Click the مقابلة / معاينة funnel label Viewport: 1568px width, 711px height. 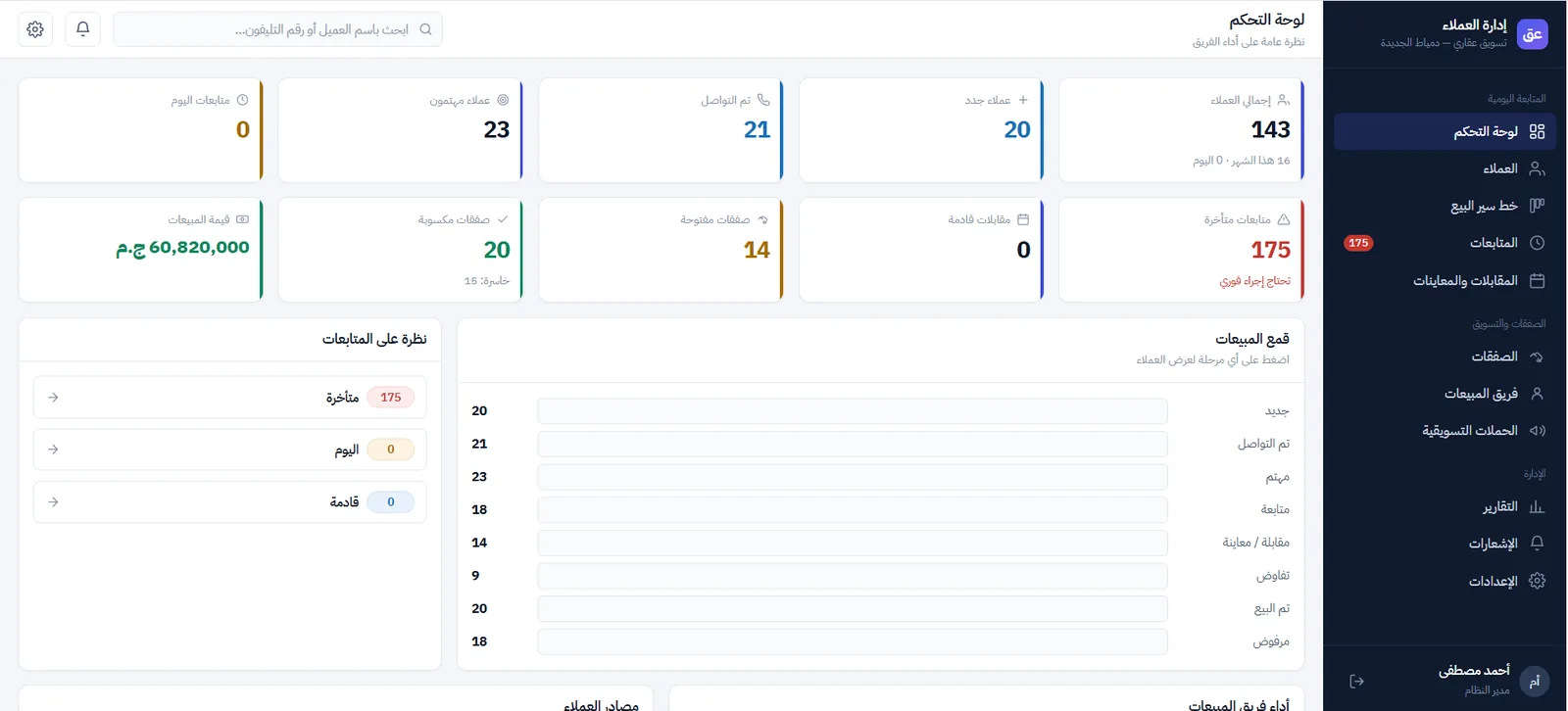pyautogui.click(x=1256, y=543)
